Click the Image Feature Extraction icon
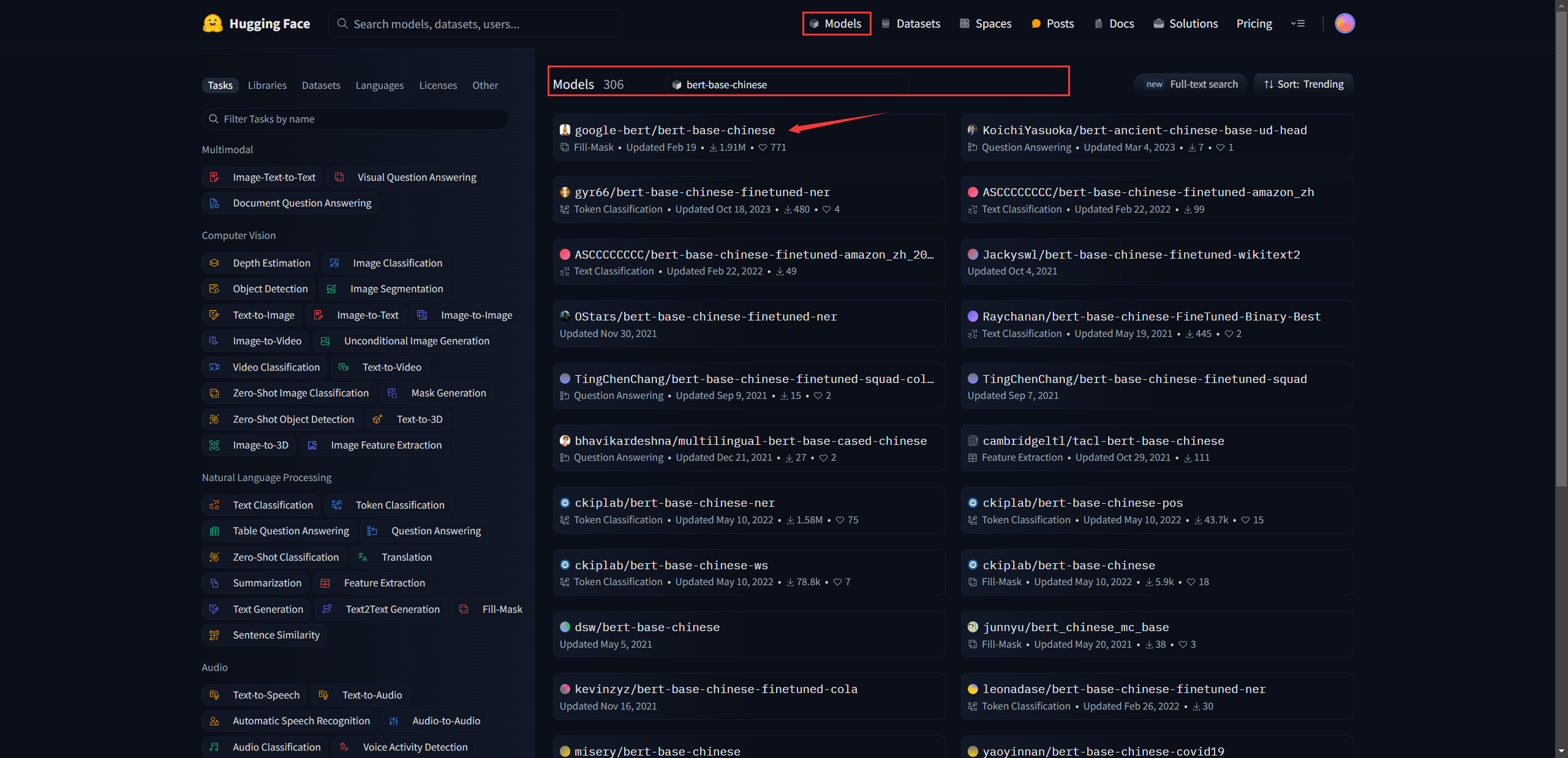 pos(312,445)
